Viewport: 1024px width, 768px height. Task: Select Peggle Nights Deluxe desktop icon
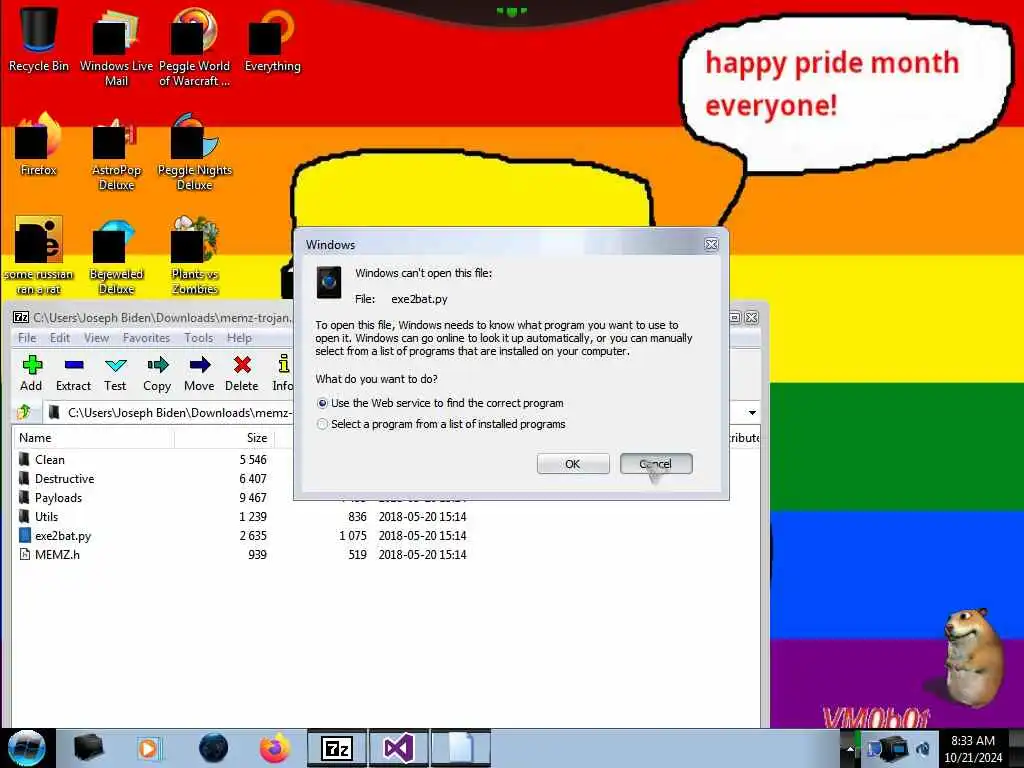tap(194, 152)
